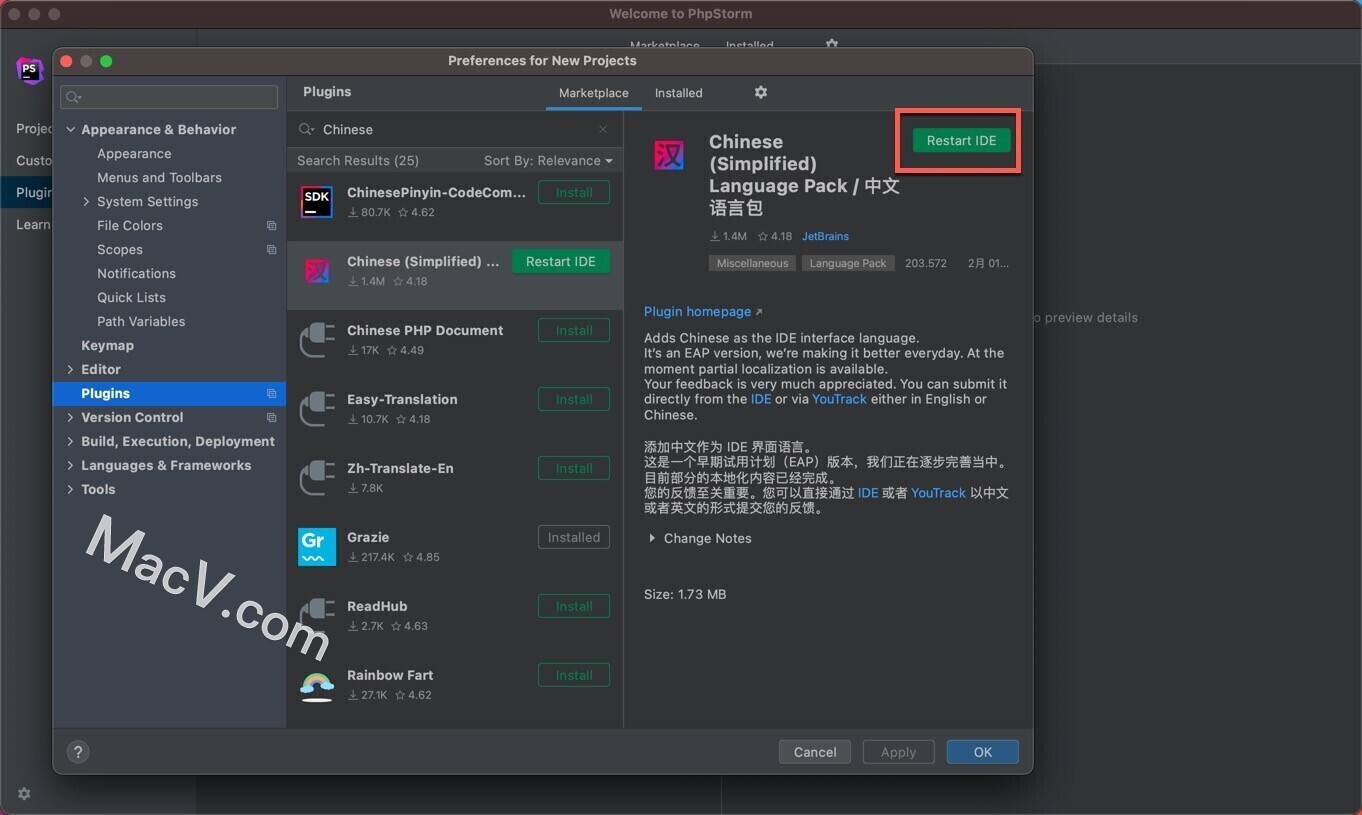1362x815 pixels.
Task: Select Projects item in Welcome window sidebar
Action: tap(34, 128)
